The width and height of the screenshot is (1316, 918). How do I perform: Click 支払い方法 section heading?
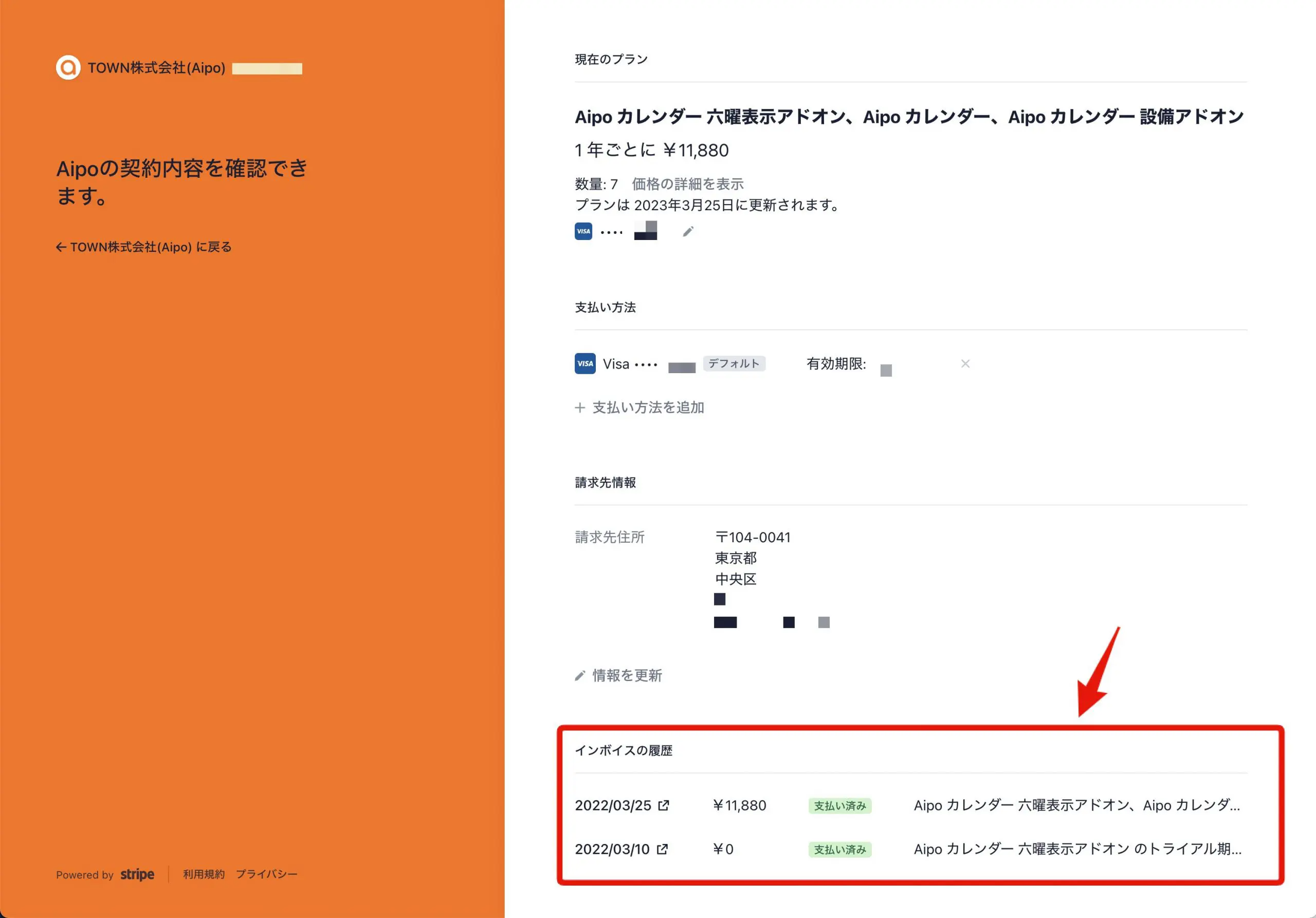coord(605,307)
